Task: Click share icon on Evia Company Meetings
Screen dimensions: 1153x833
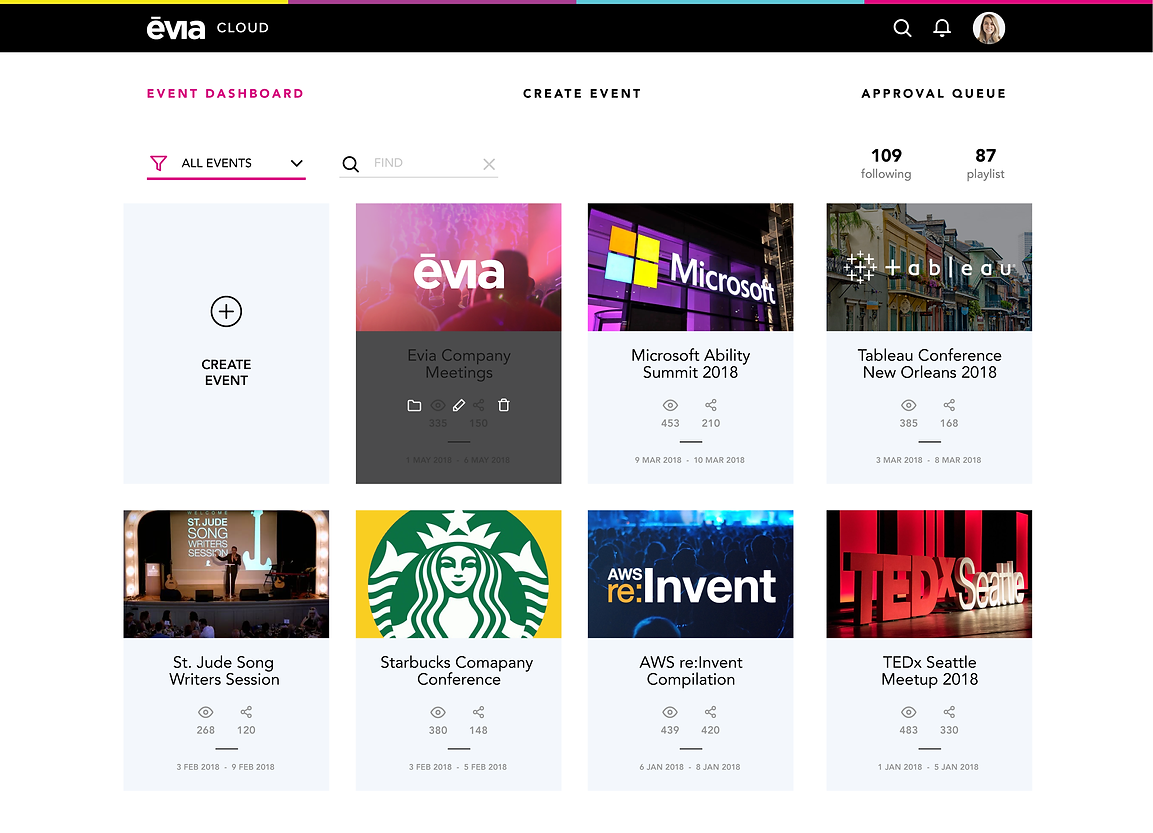Action: 479,405
